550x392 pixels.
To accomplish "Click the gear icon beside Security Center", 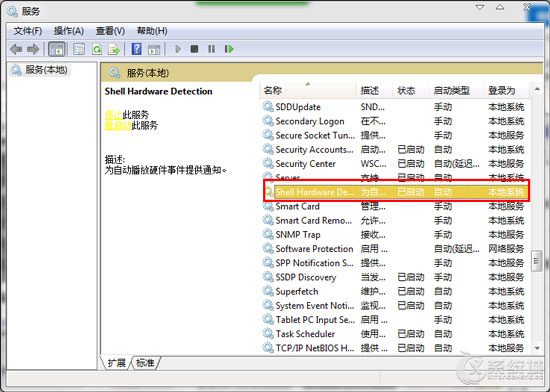I will click(x=268, y=163).
